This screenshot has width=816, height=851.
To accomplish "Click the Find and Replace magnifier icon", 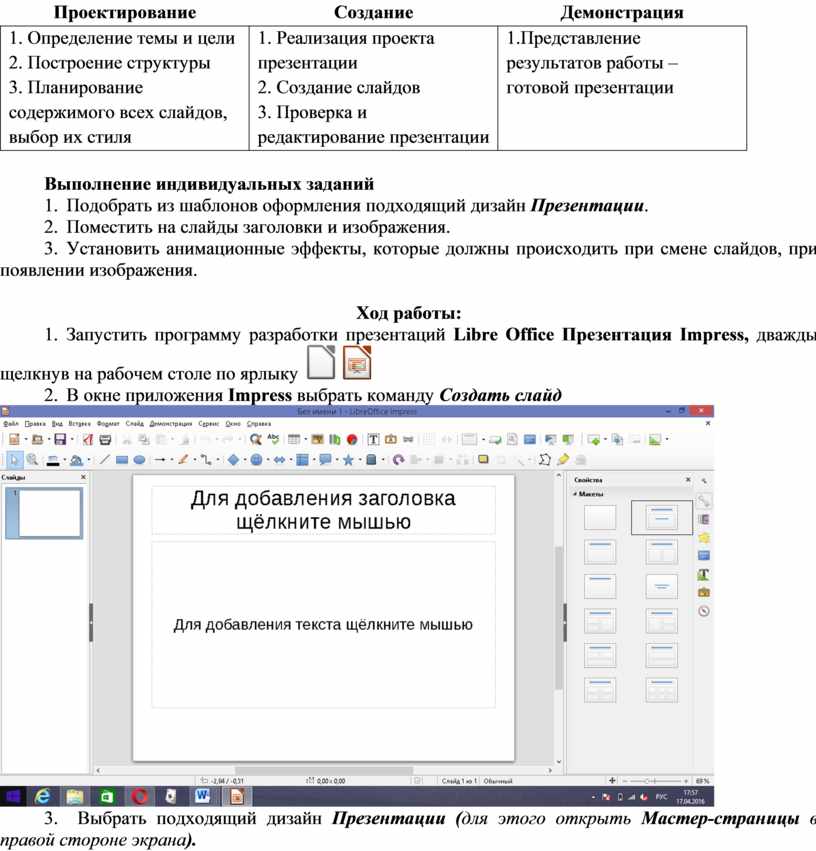I will (x=256, y=440).
